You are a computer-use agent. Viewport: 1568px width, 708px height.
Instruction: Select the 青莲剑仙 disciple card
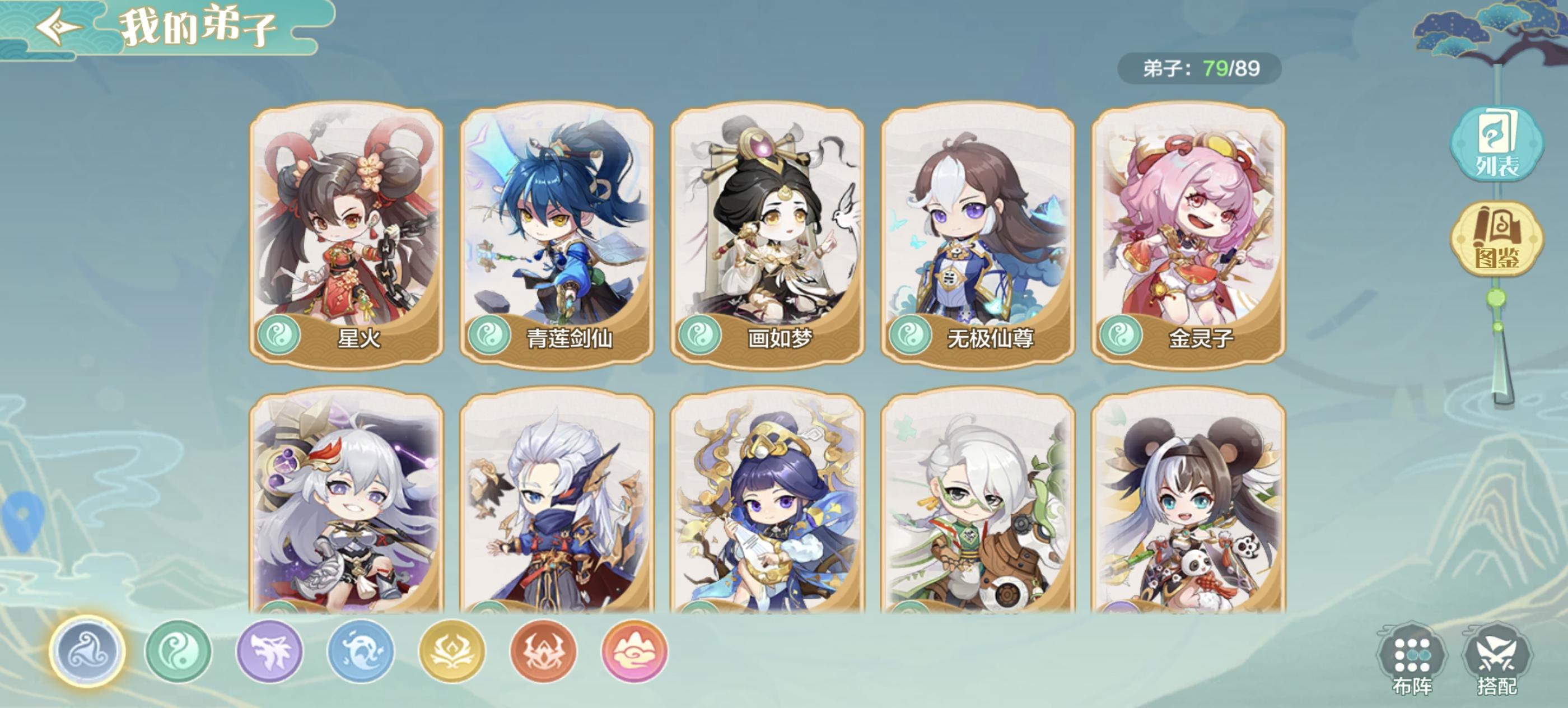click(557, 235)
